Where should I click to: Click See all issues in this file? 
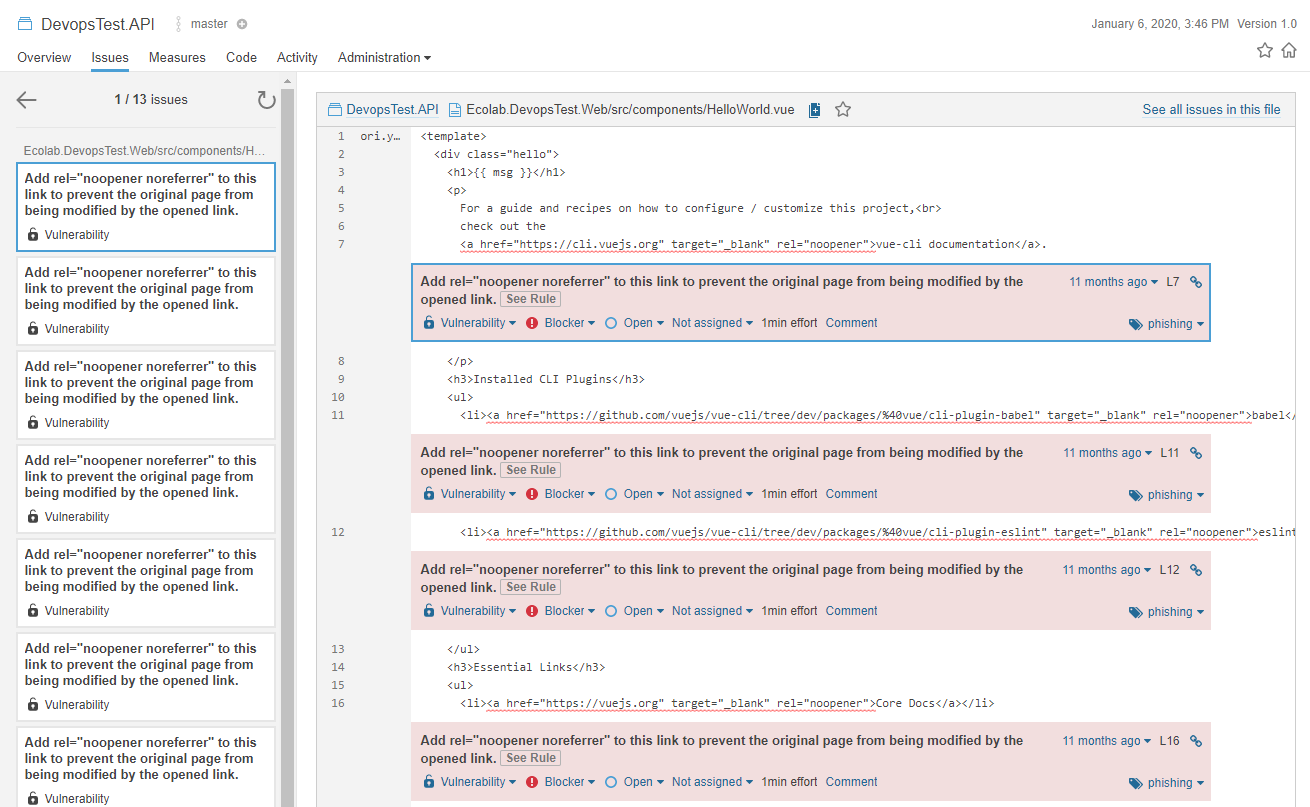pyautogui.click(x=1211, y=110)
